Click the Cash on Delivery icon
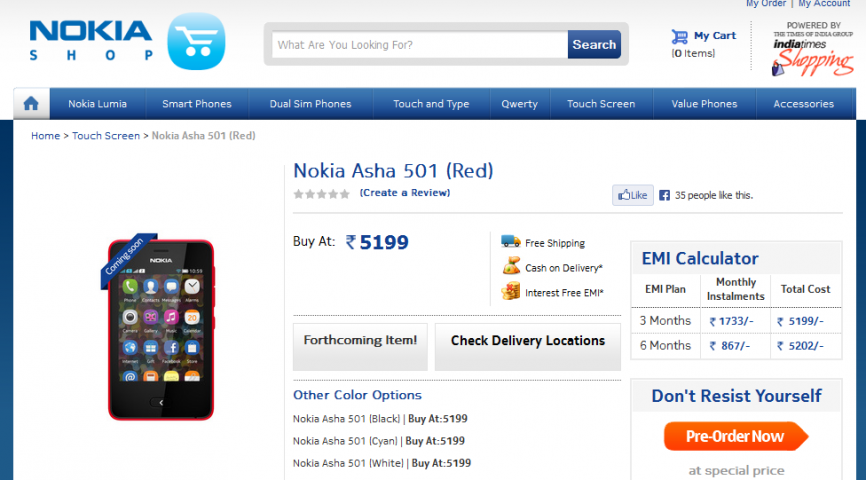Screen dimensions: 866x480 [x=510, y=267]
